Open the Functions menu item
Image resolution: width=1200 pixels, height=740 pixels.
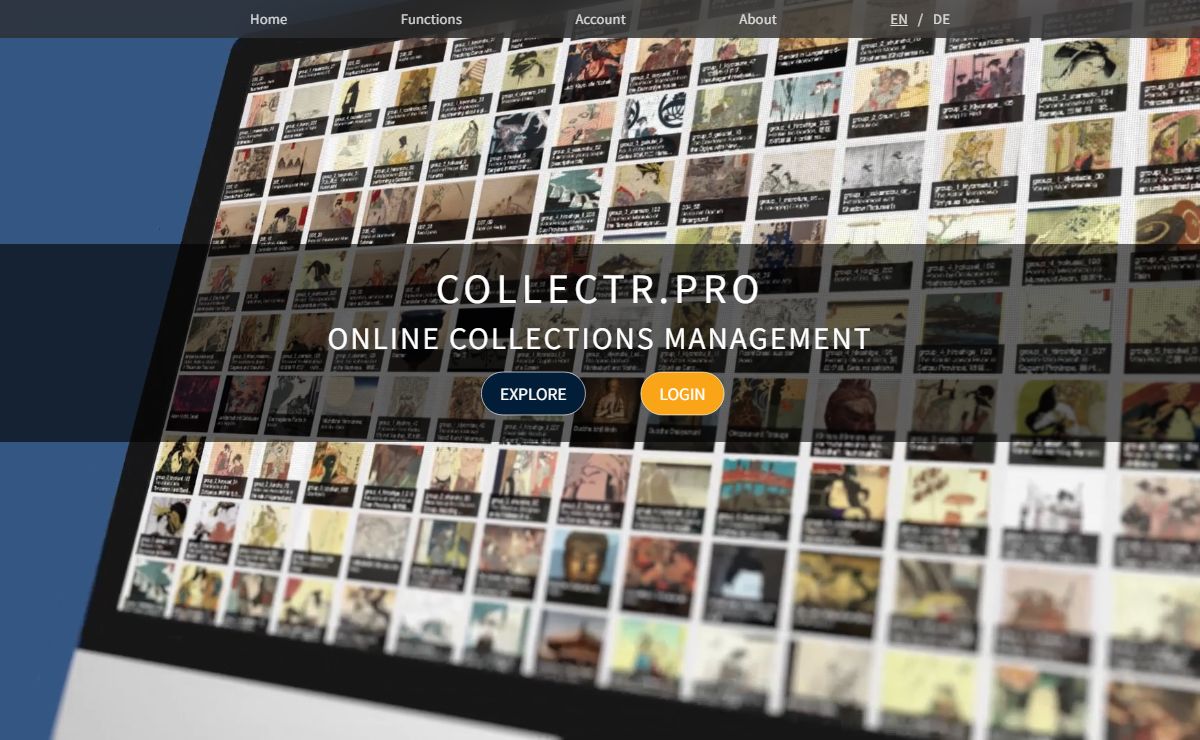point(431,19)
